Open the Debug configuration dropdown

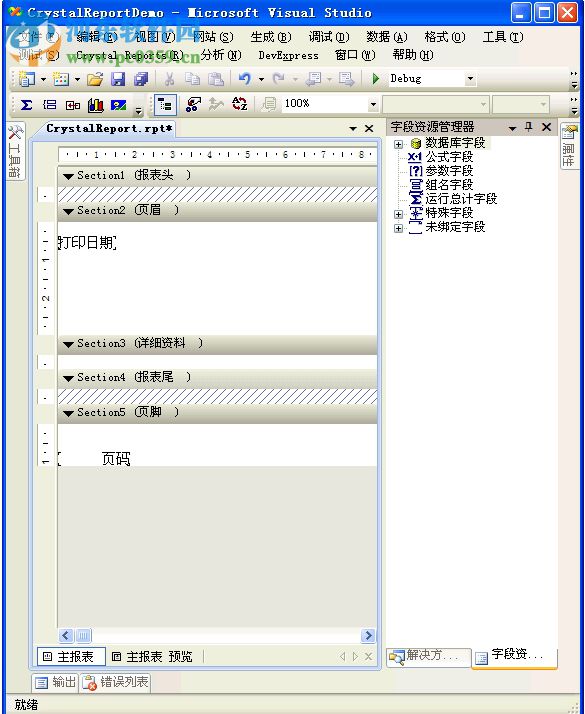coord(470,79)
